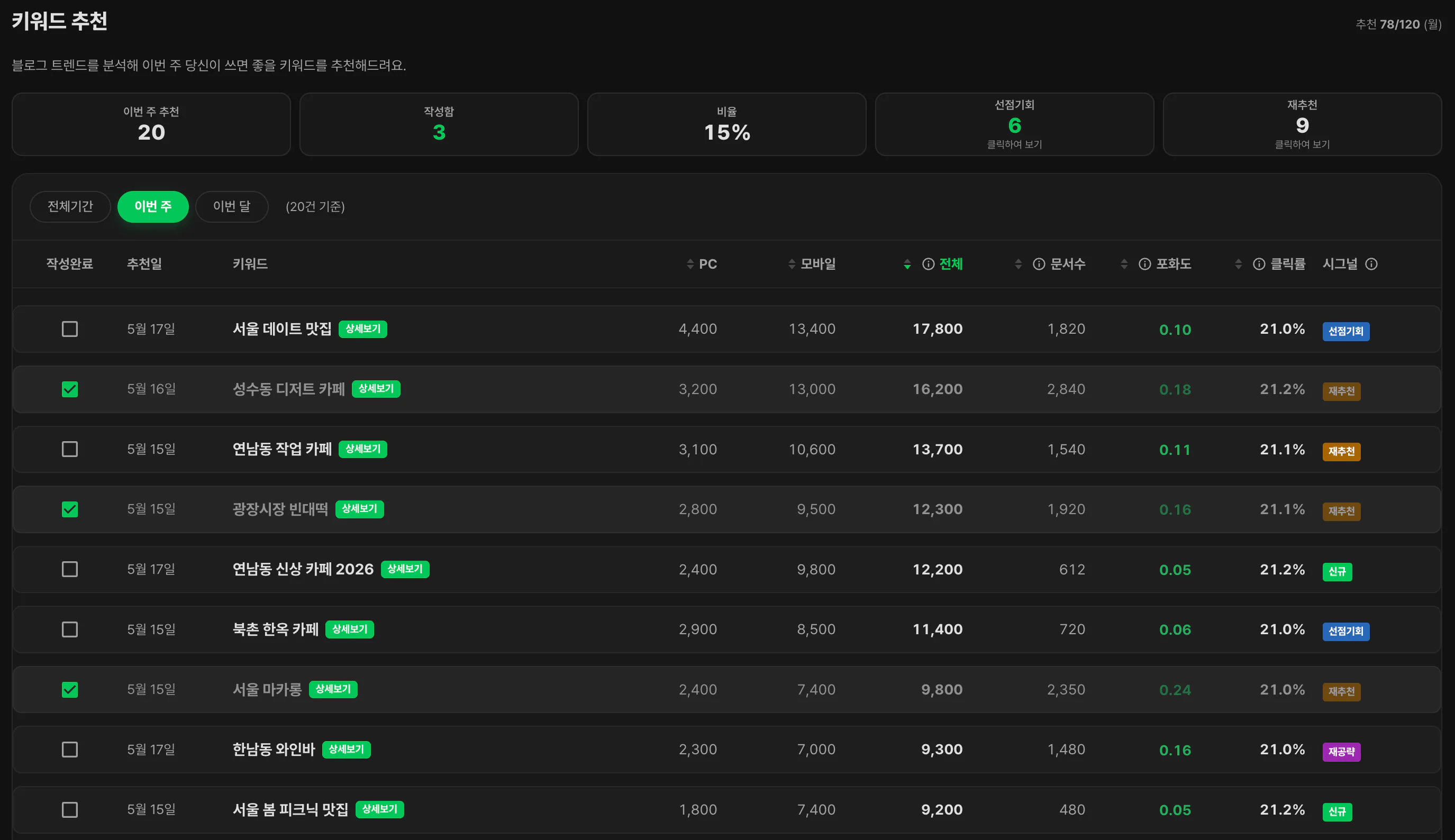The image size is (1455, 840).
Task: Check the 북촌 한옥 카페 checkbox
Action: point(70,629)
